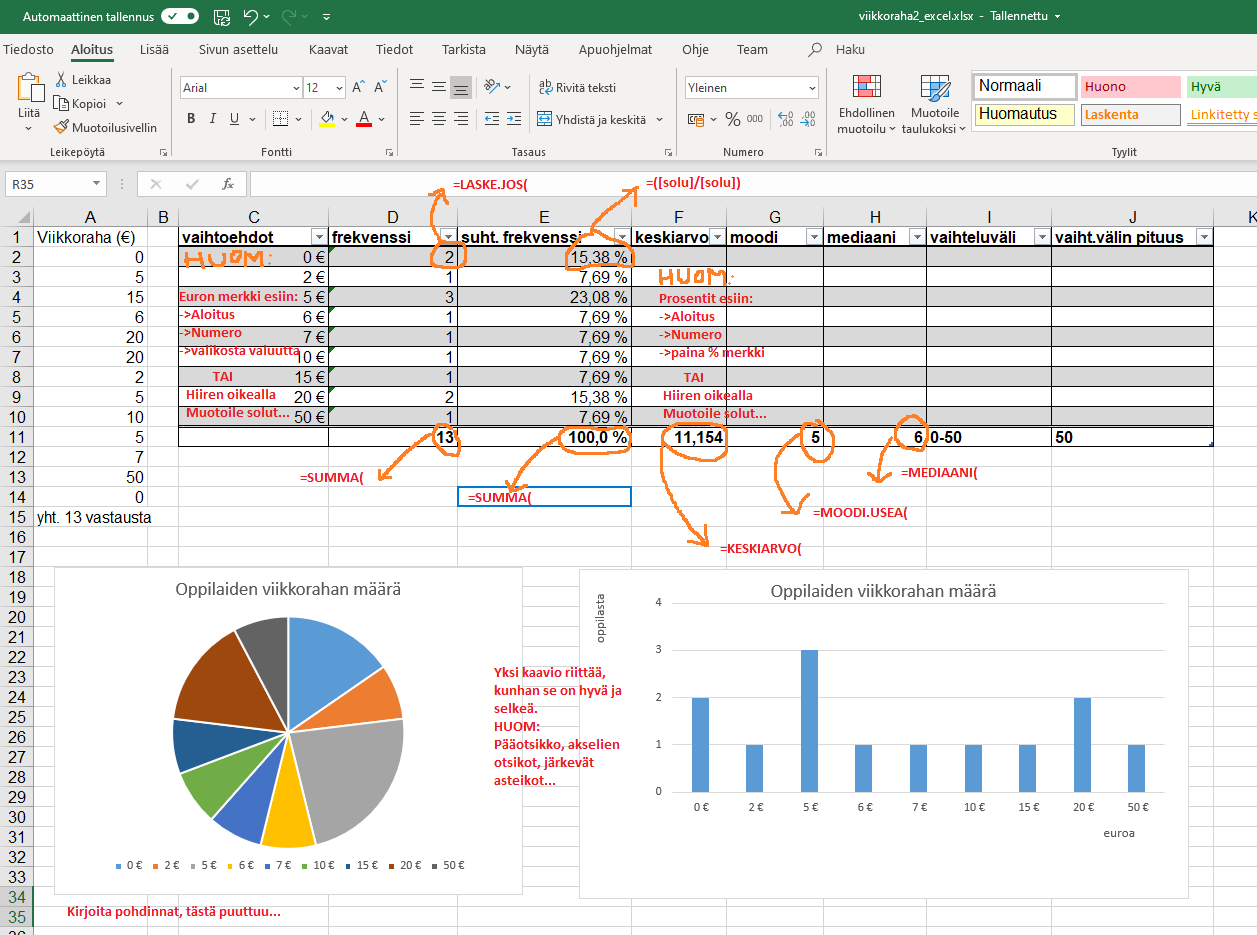Click the percent style icon
This screenshot has width=1257, height=935.
[x=733, y=119]
